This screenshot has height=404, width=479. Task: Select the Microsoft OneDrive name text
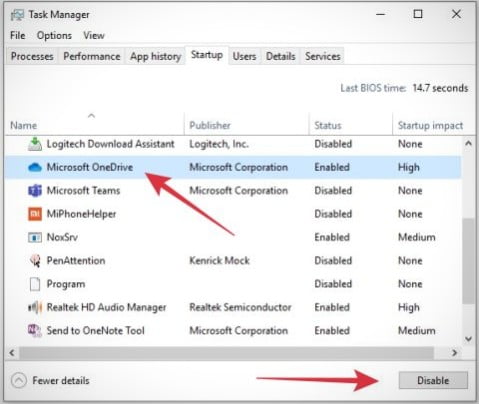90,167
